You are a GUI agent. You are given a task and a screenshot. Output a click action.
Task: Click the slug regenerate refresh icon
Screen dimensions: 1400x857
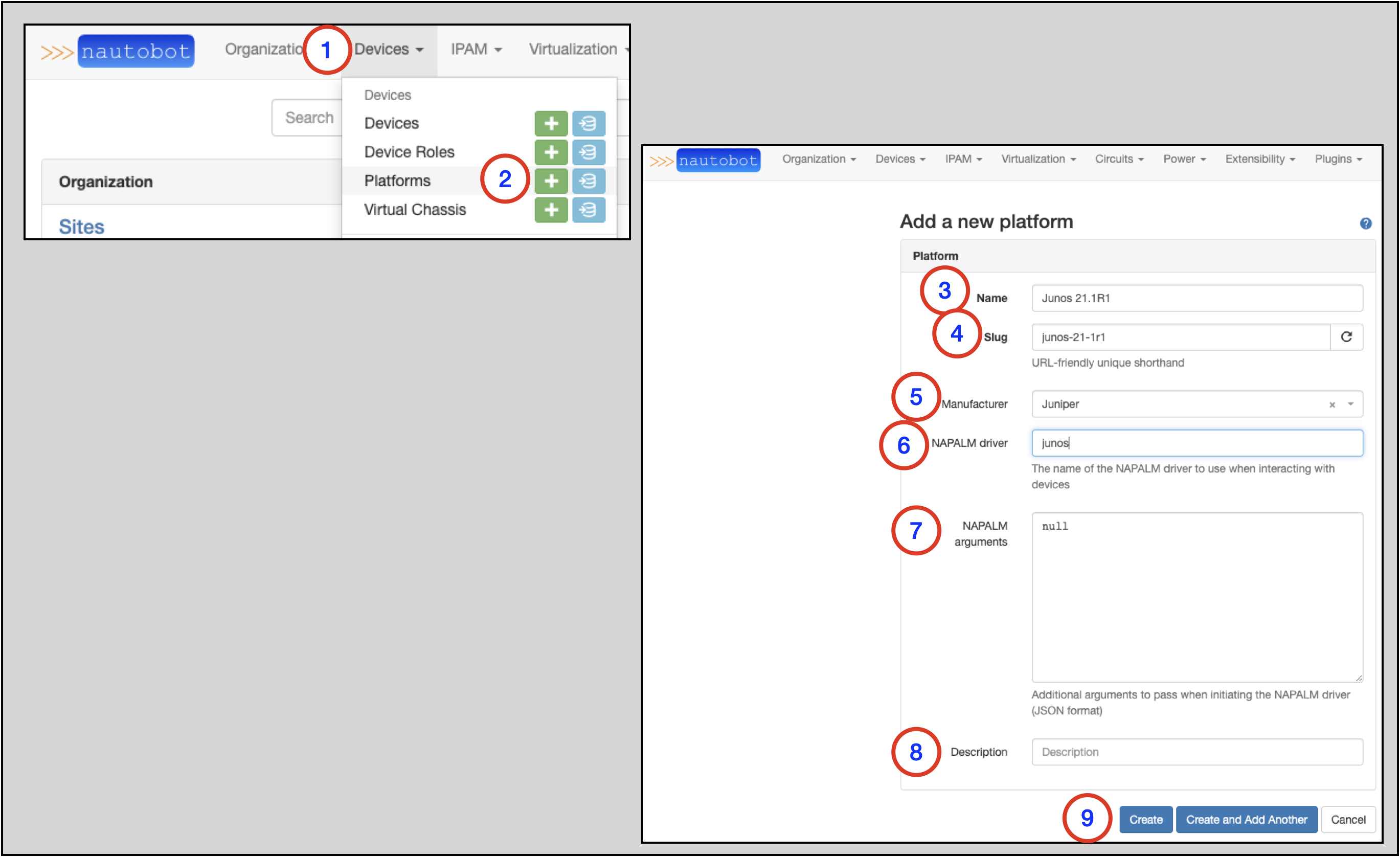coord(1346,337)
